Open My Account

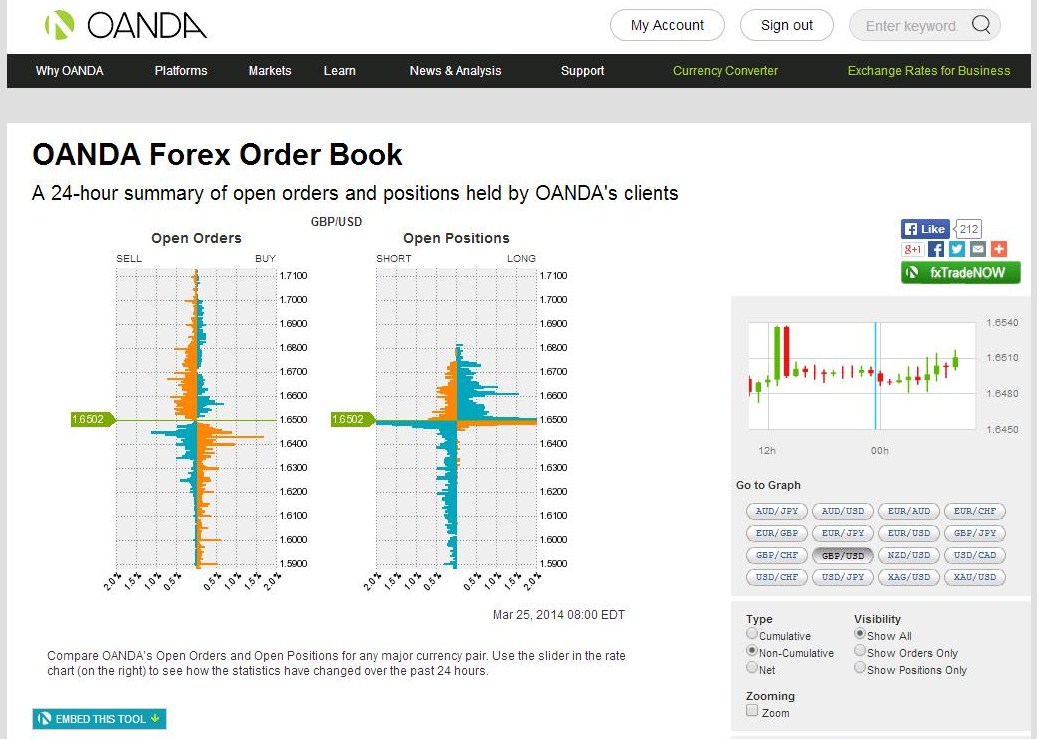(x=667, y=25)
